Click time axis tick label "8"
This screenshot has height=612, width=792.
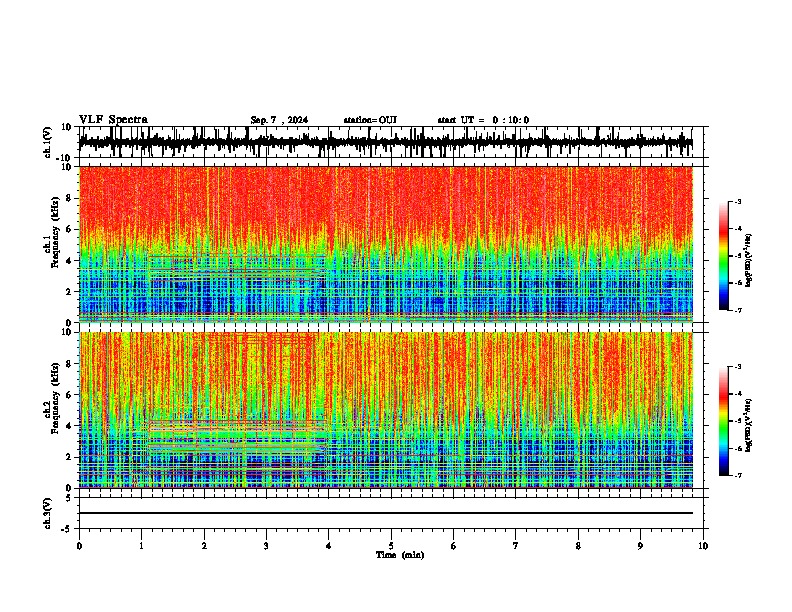point(578,546)
